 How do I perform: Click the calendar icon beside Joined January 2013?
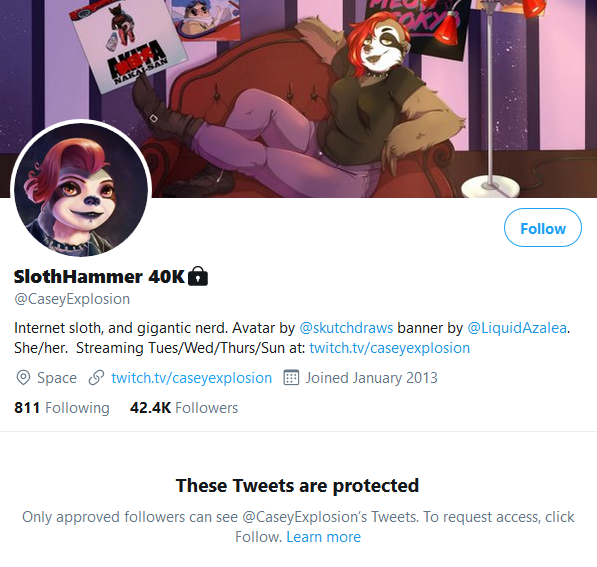coord(291,377)
